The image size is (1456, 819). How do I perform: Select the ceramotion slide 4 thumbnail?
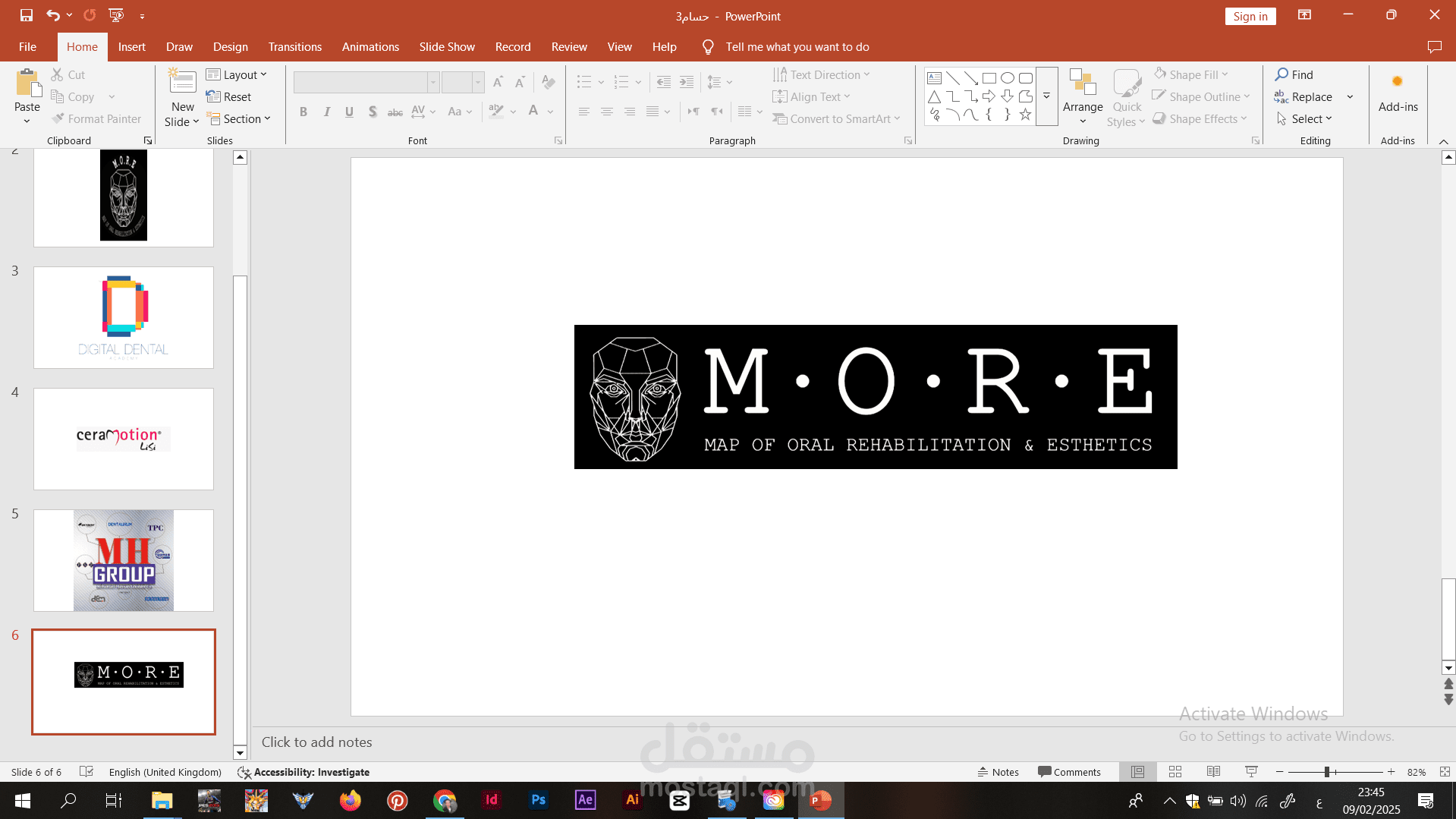click(124, 439)
